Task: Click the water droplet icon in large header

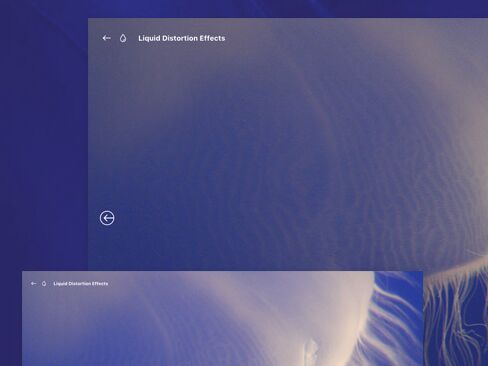Action: coord(123,38)
